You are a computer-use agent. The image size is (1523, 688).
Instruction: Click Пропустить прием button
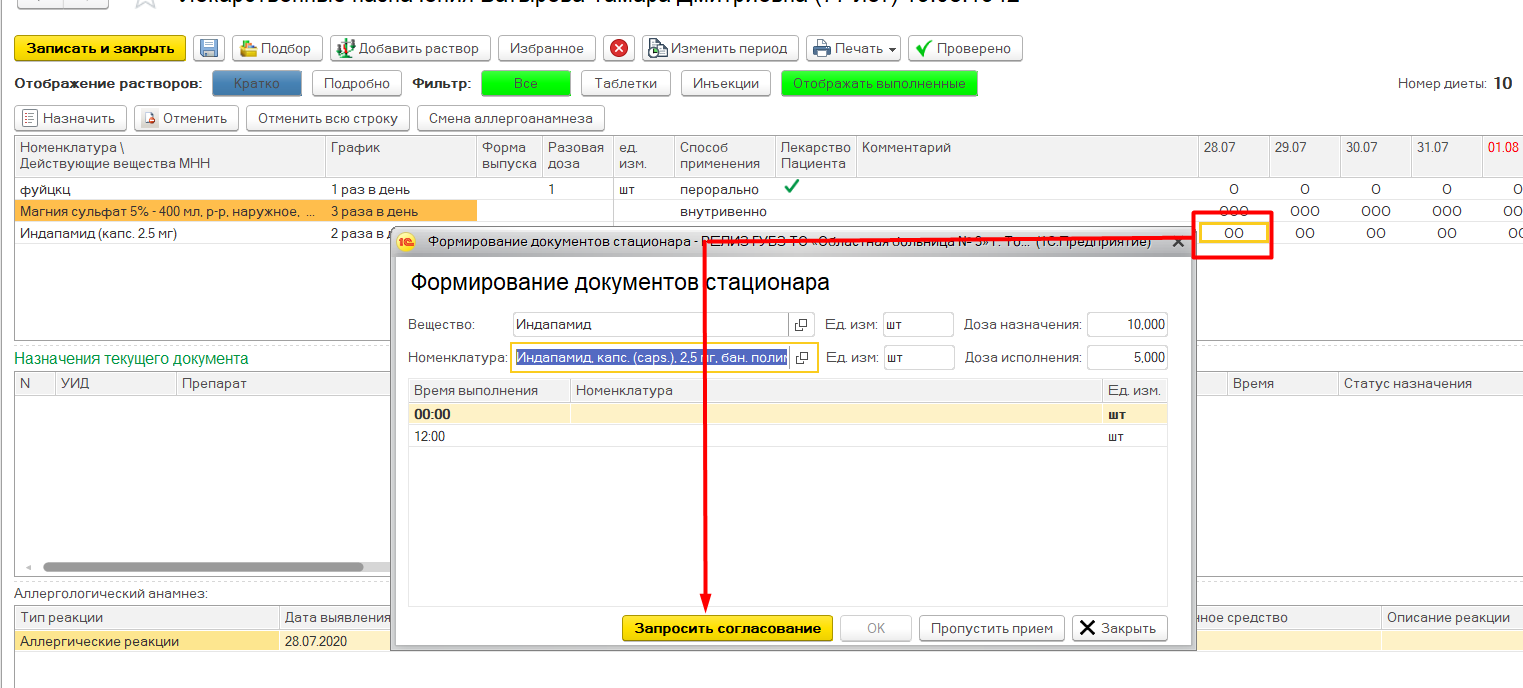click(x=991, y=629)
